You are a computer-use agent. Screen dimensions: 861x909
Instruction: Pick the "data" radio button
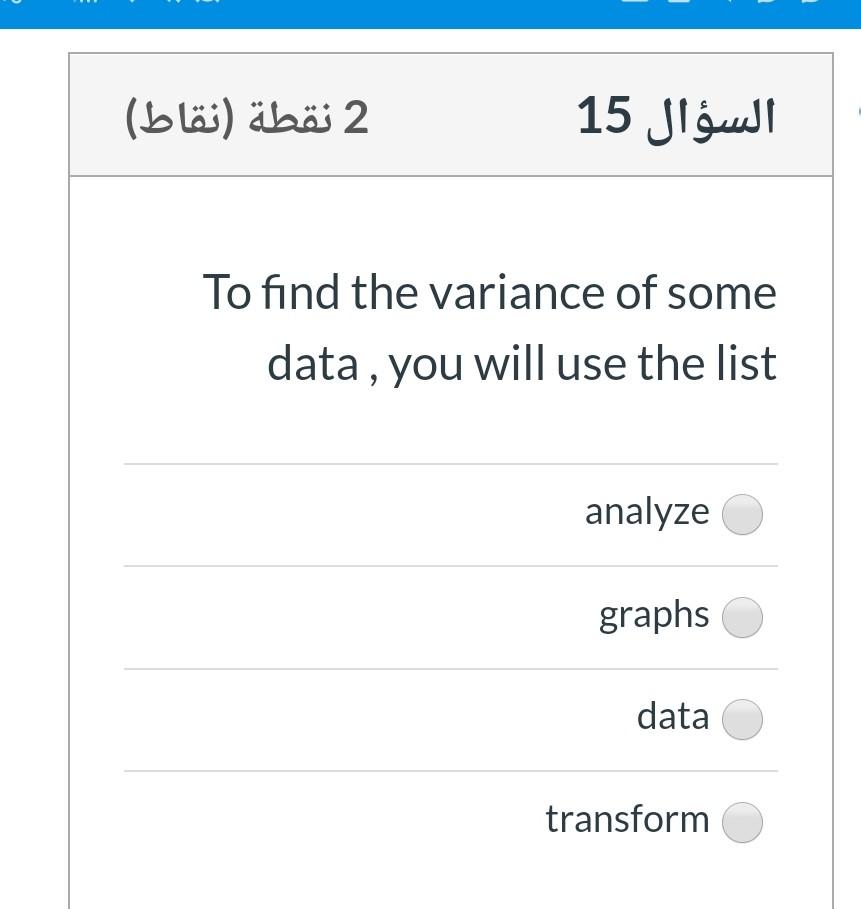[742, 719]
